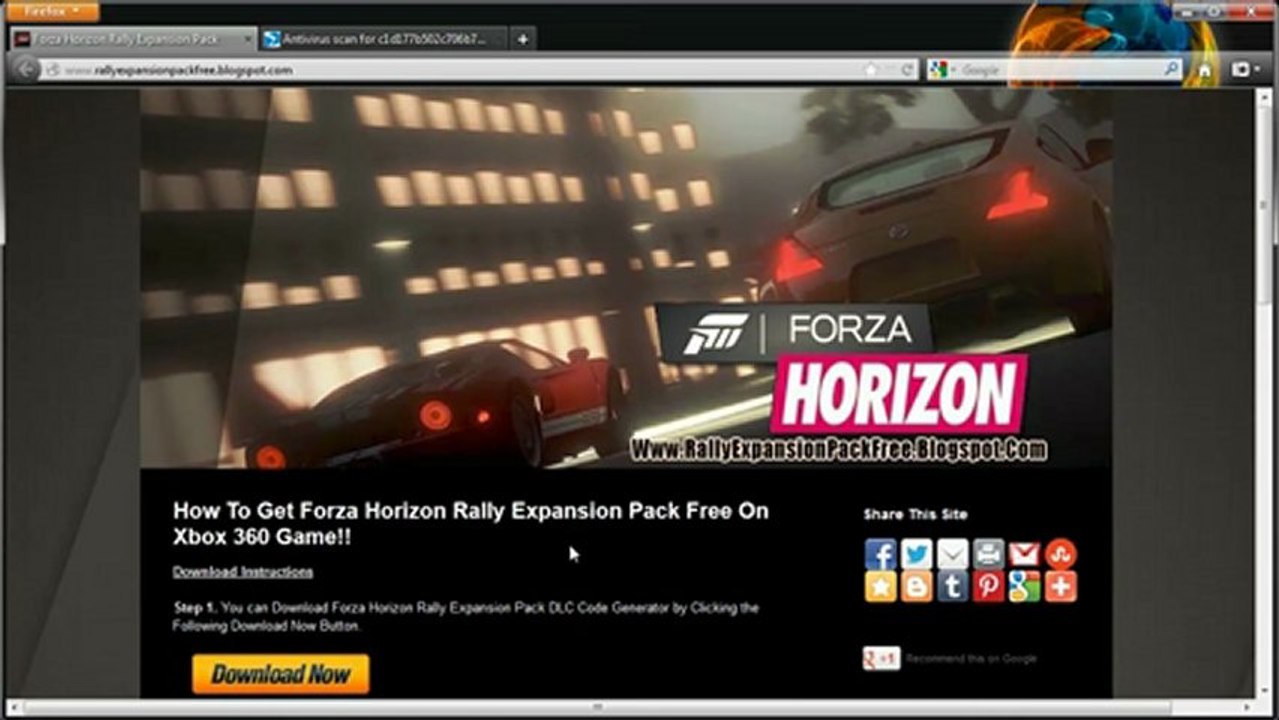Share the site on StumbleUpon

tap(1060, 553)
